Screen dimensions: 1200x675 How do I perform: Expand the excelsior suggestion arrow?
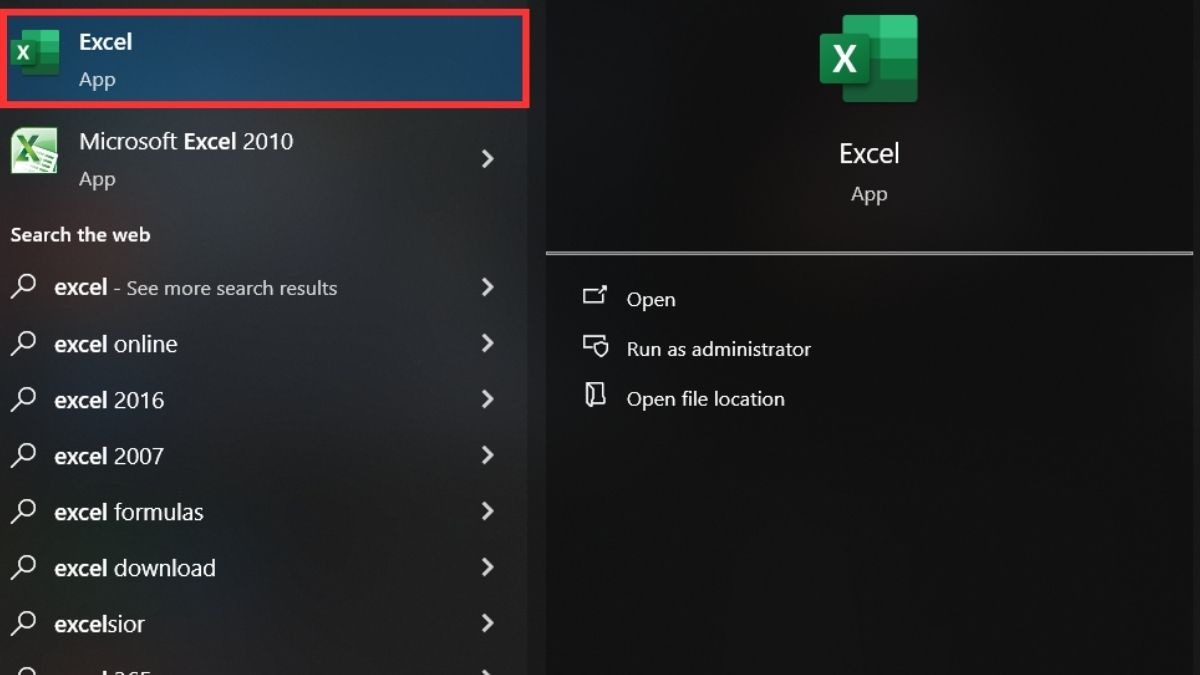click(x=488, y=623)
